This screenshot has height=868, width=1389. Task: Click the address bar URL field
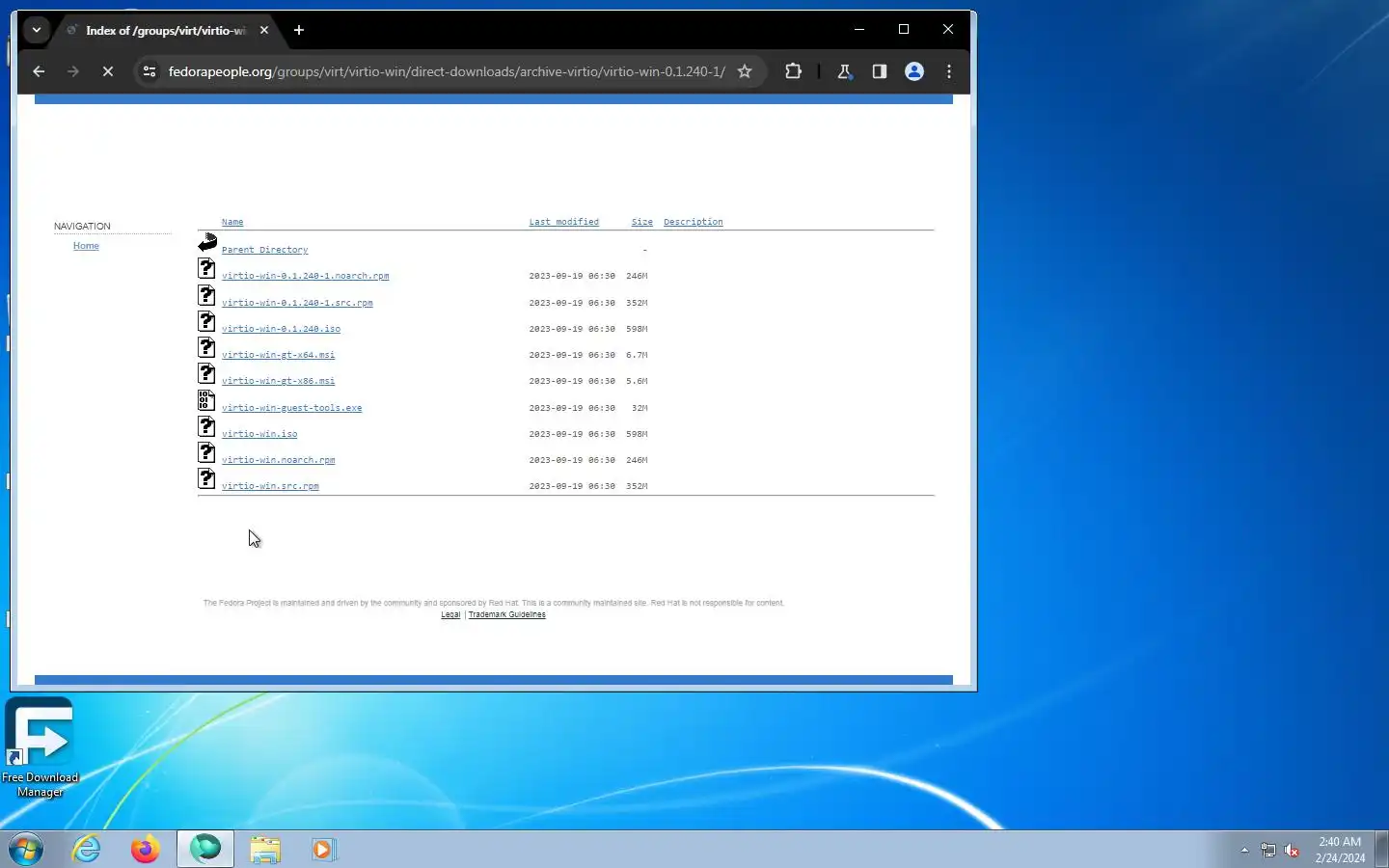point(446,71)
